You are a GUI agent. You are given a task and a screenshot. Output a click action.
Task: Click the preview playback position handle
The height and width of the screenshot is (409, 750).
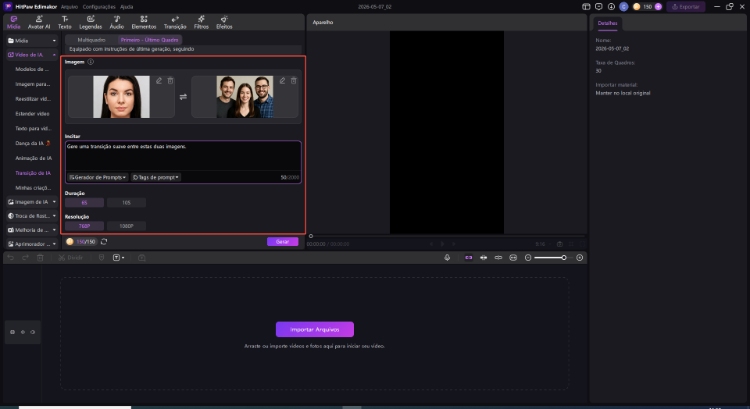310,236
